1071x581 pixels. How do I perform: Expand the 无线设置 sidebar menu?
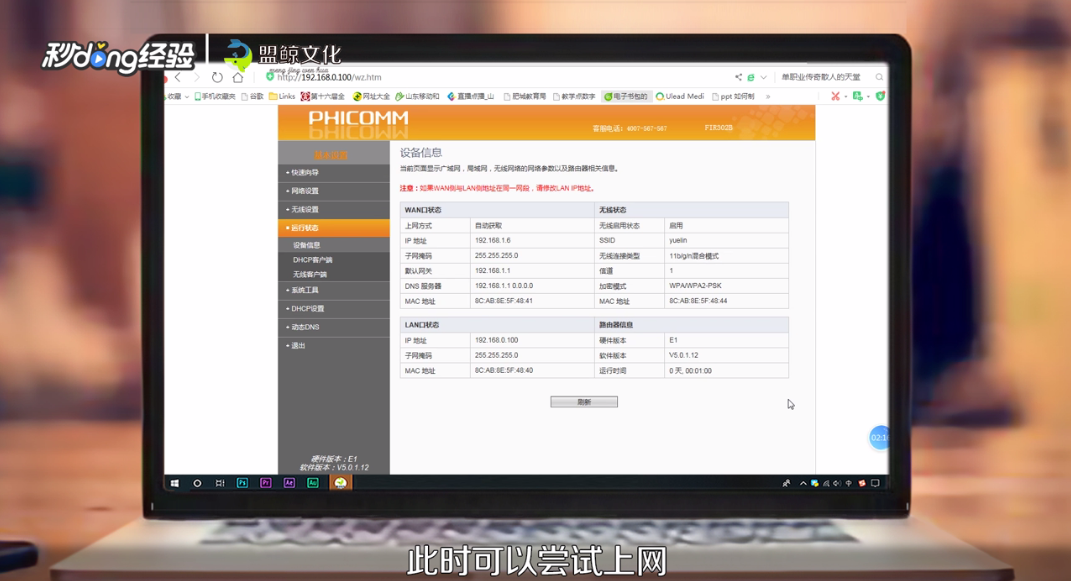[333, 210]
